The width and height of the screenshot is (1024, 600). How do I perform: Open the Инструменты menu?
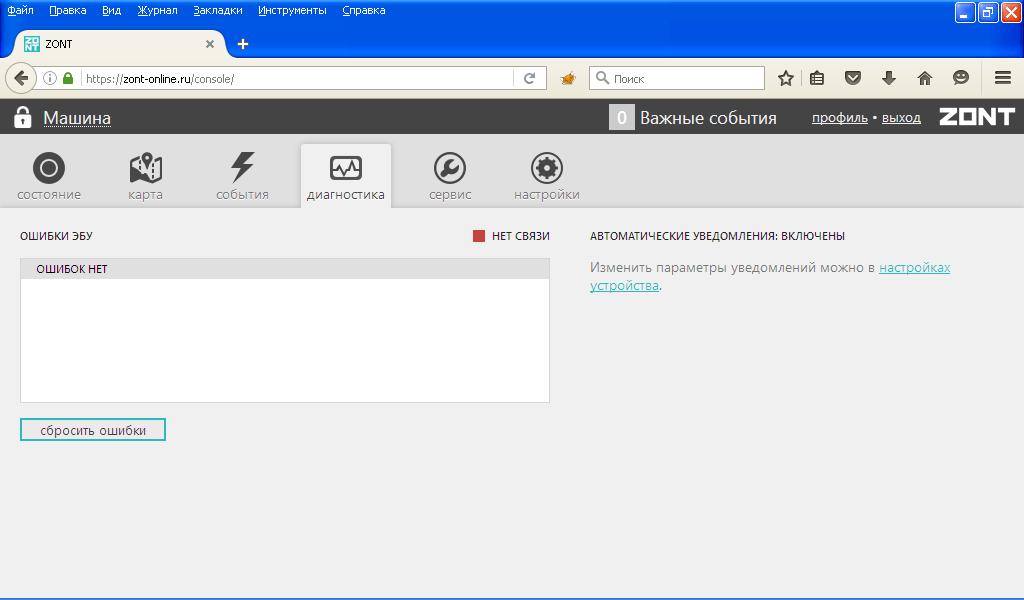coord(292,10)
